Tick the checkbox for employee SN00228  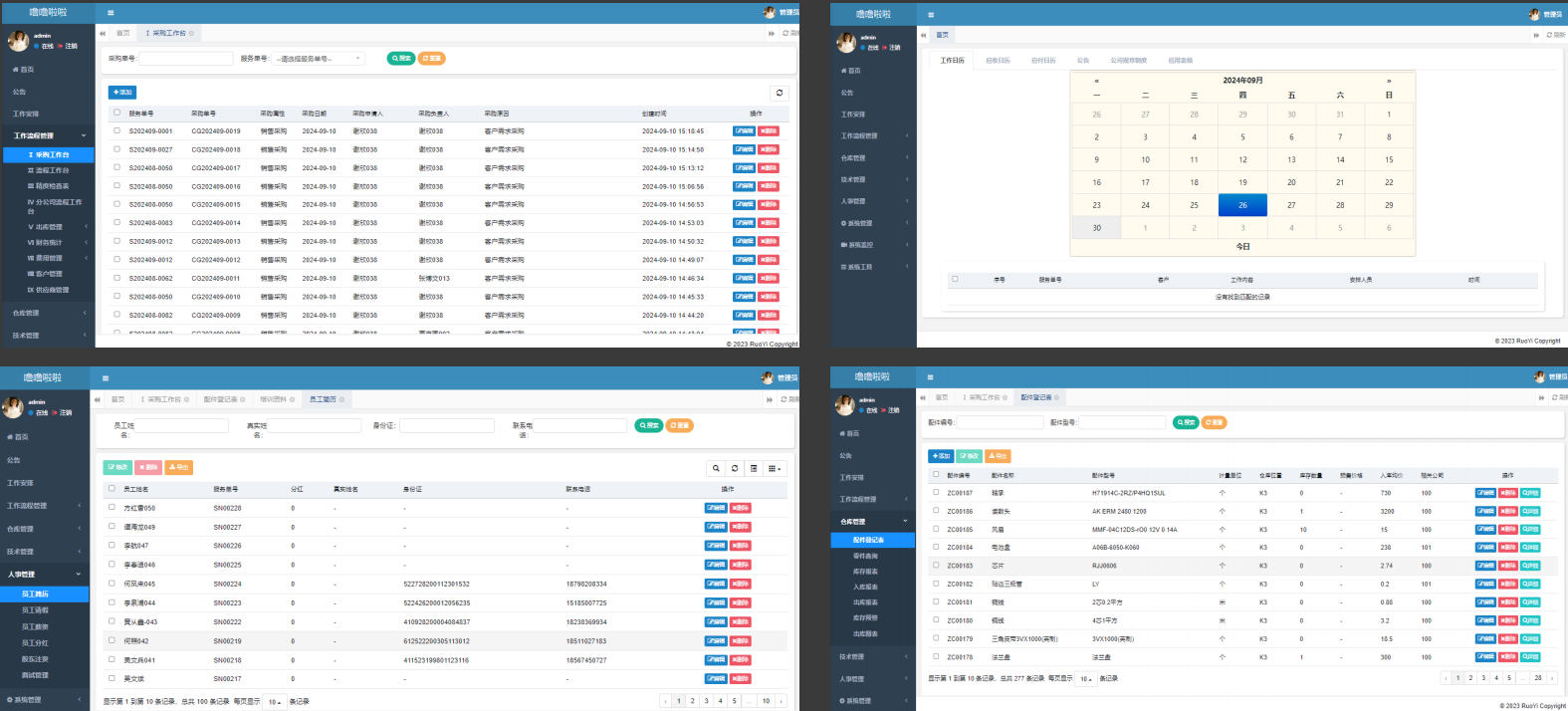pyautogui.click(x=112, y=508)
